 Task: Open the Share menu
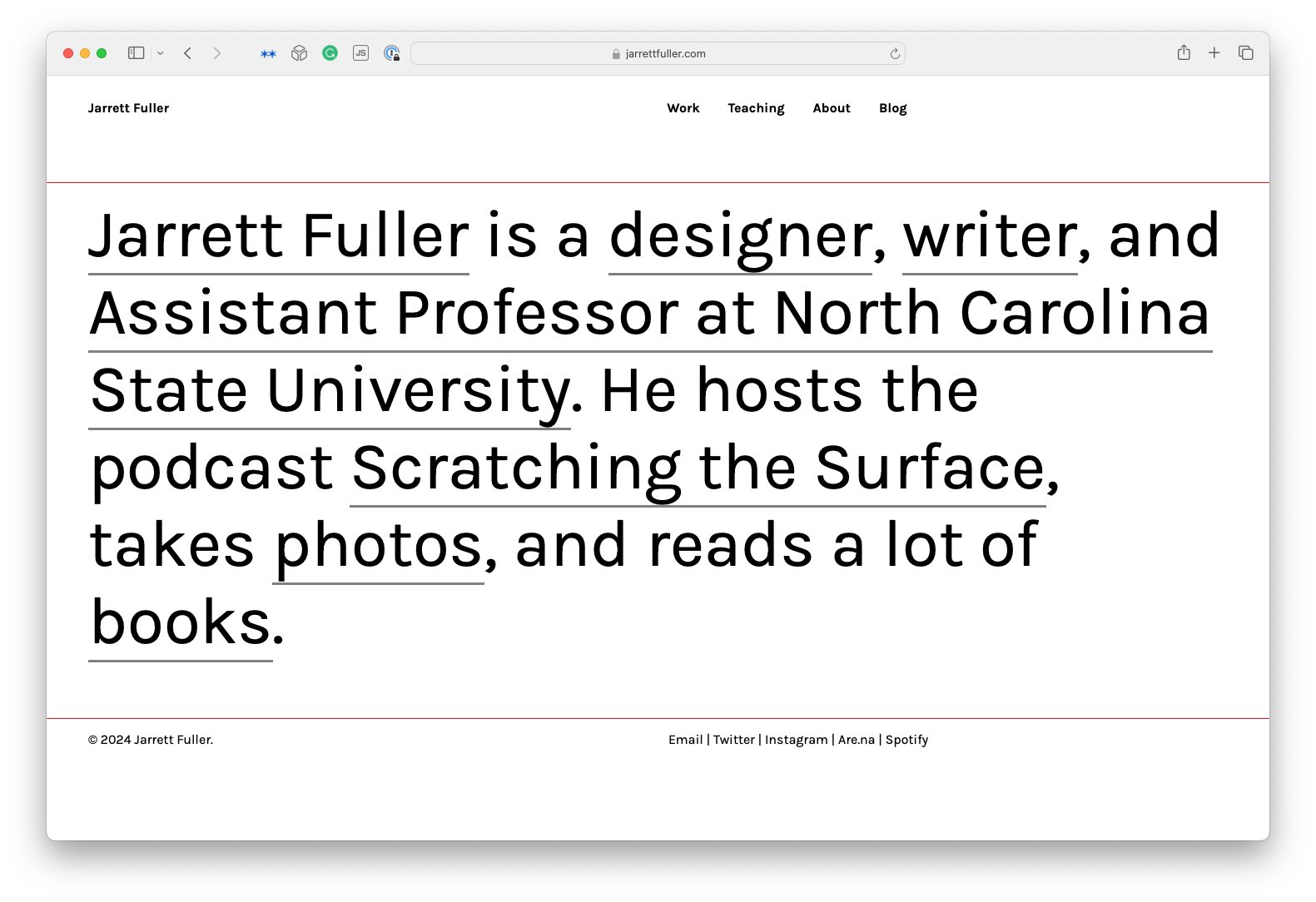1184,52
